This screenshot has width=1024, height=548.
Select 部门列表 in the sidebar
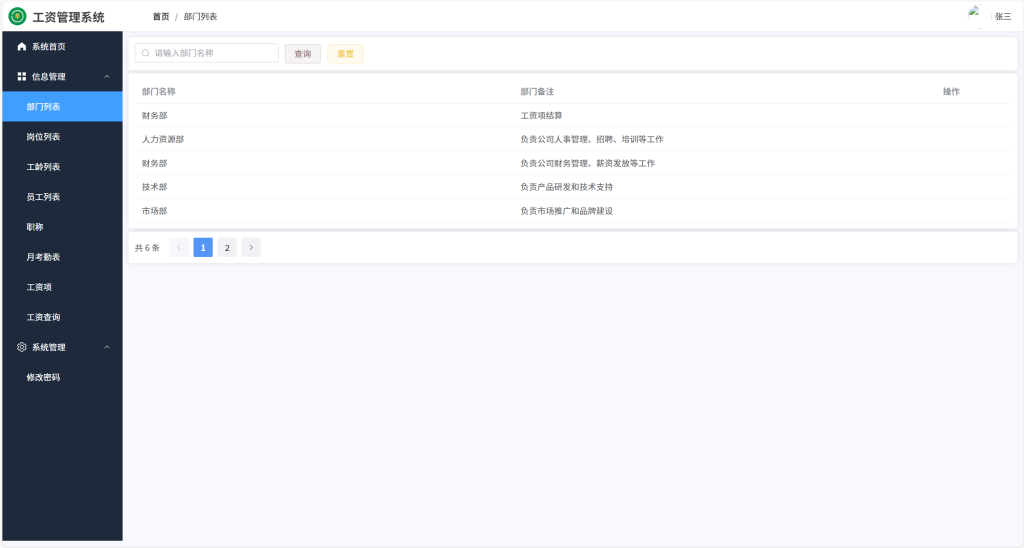pos(62,106)
